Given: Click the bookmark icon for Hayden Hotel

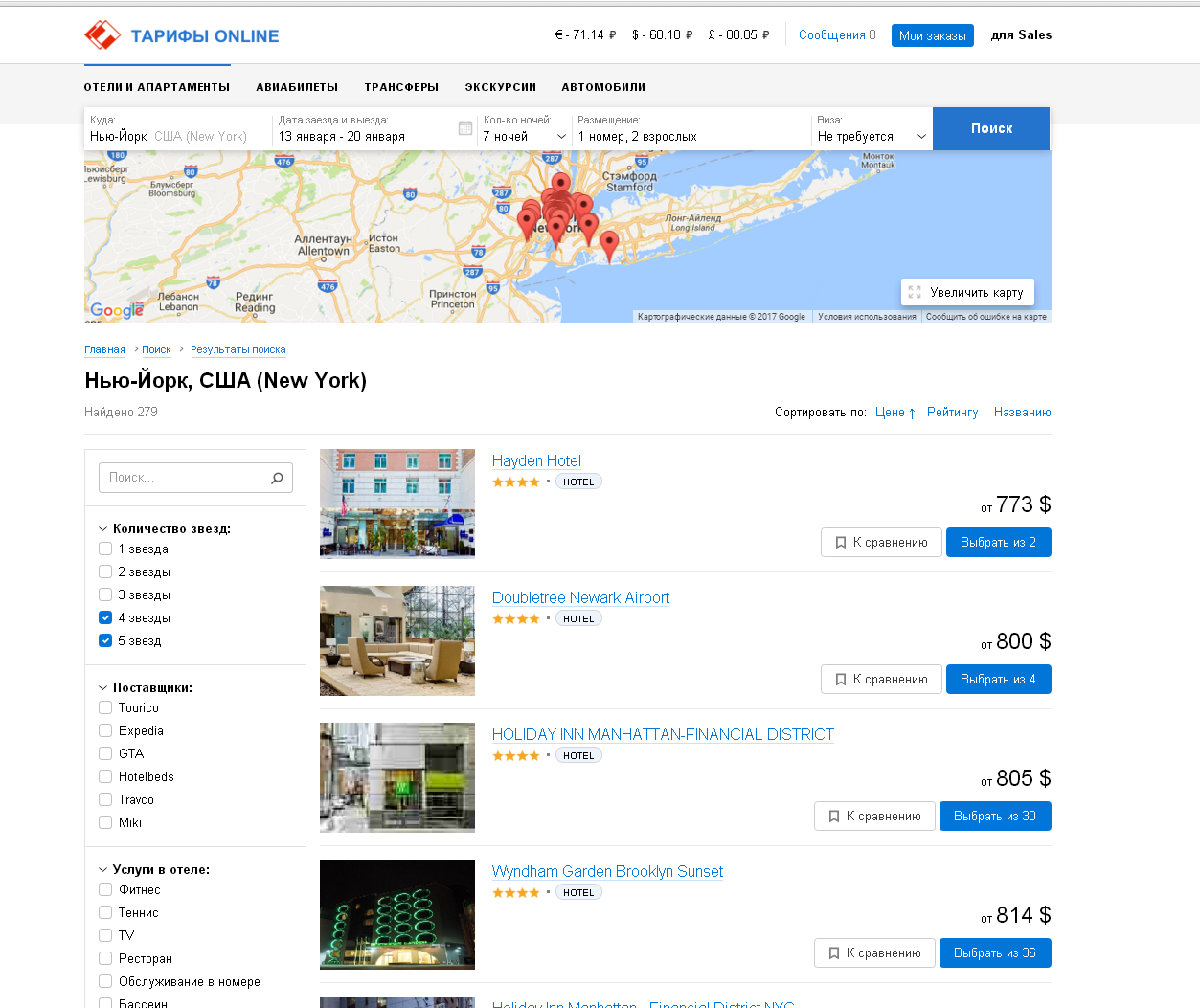Looking at the screenshot, I should click(x=841, y=543).
